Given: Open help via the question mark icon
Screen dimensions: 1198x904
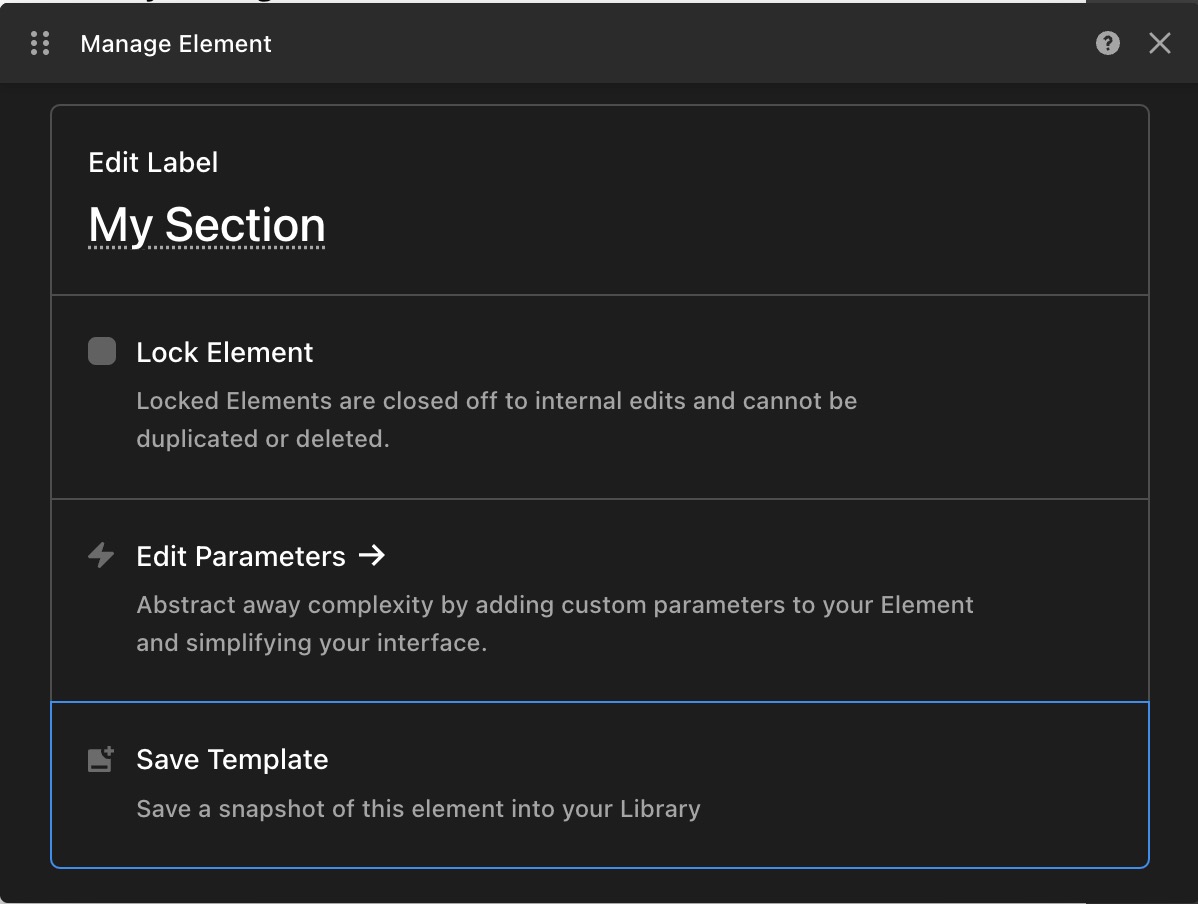Looking at the screenshot, I should pyautogui.click(x=1107, y=43).
